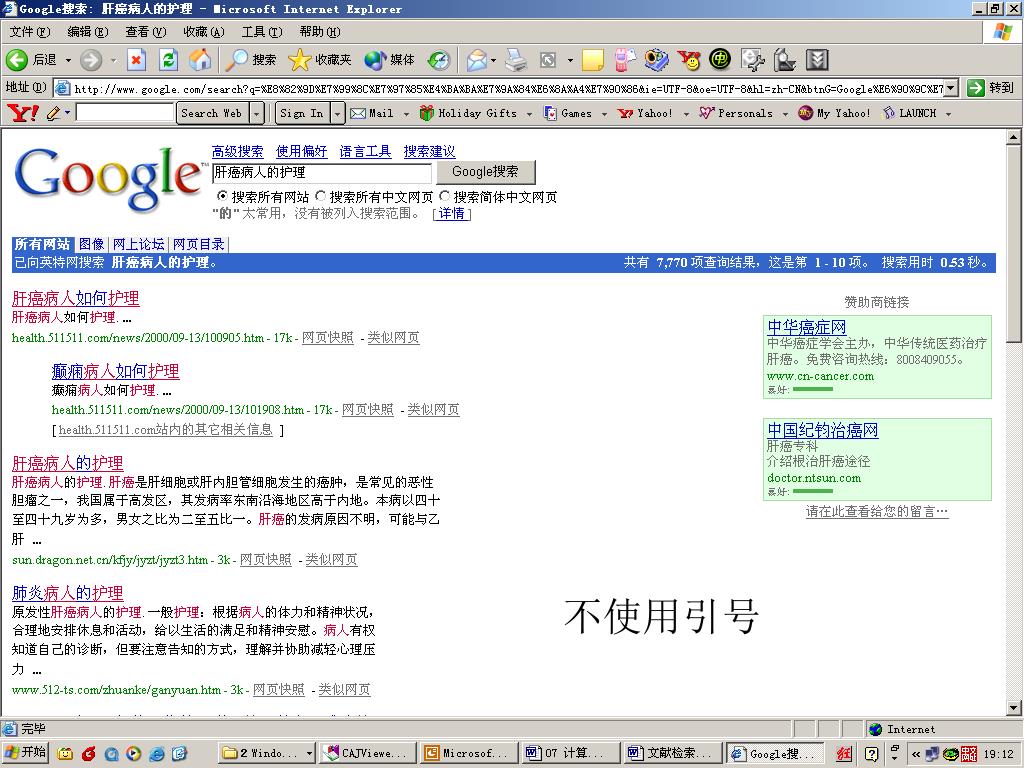Open the 编辑(E) menu
The width and height of the screenshot is (1024, 768).
[88, 31]
